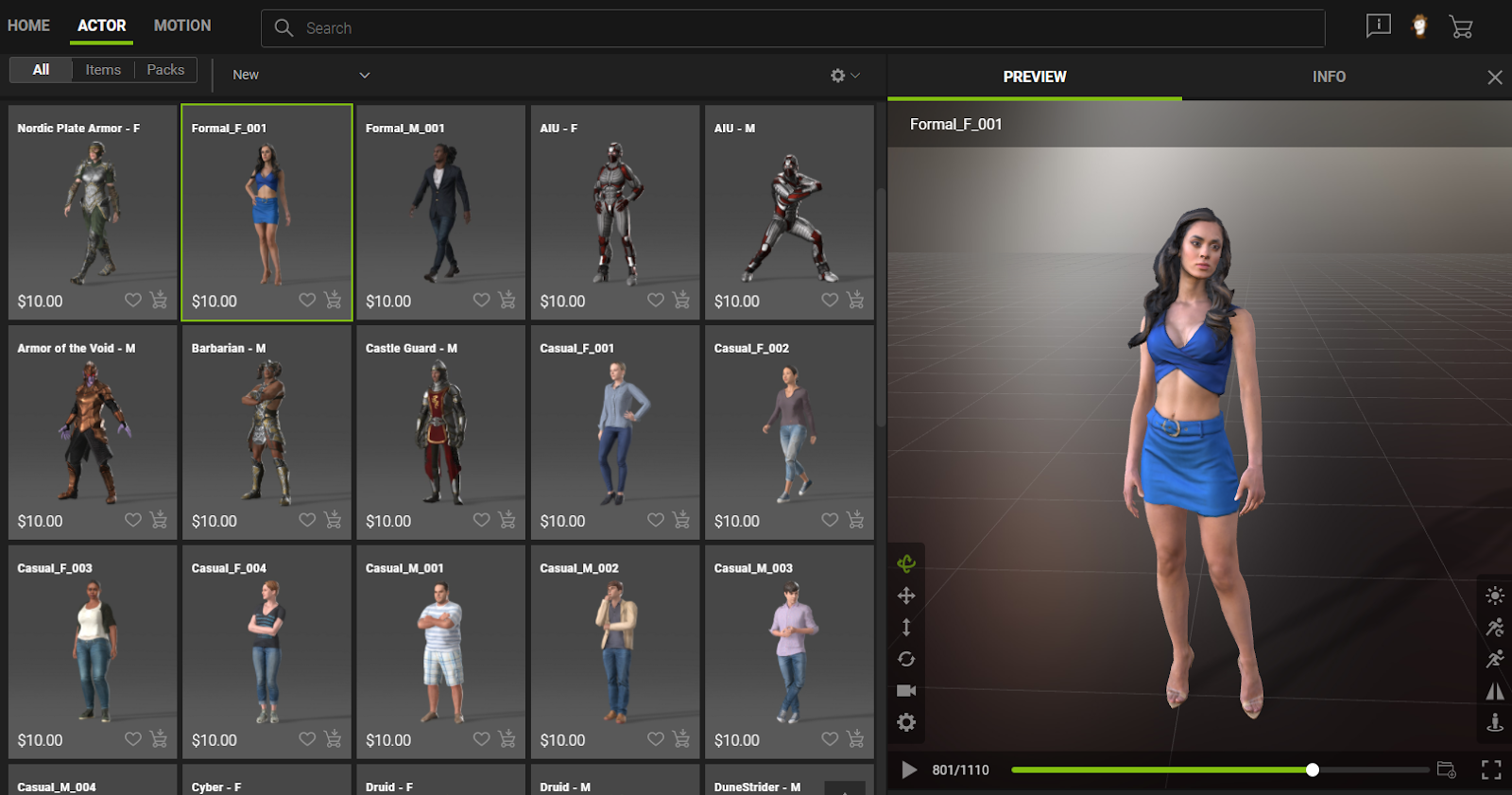Select the Castle Guard - M thumbnail
1512x795 pixels.
tap(440, 432)
